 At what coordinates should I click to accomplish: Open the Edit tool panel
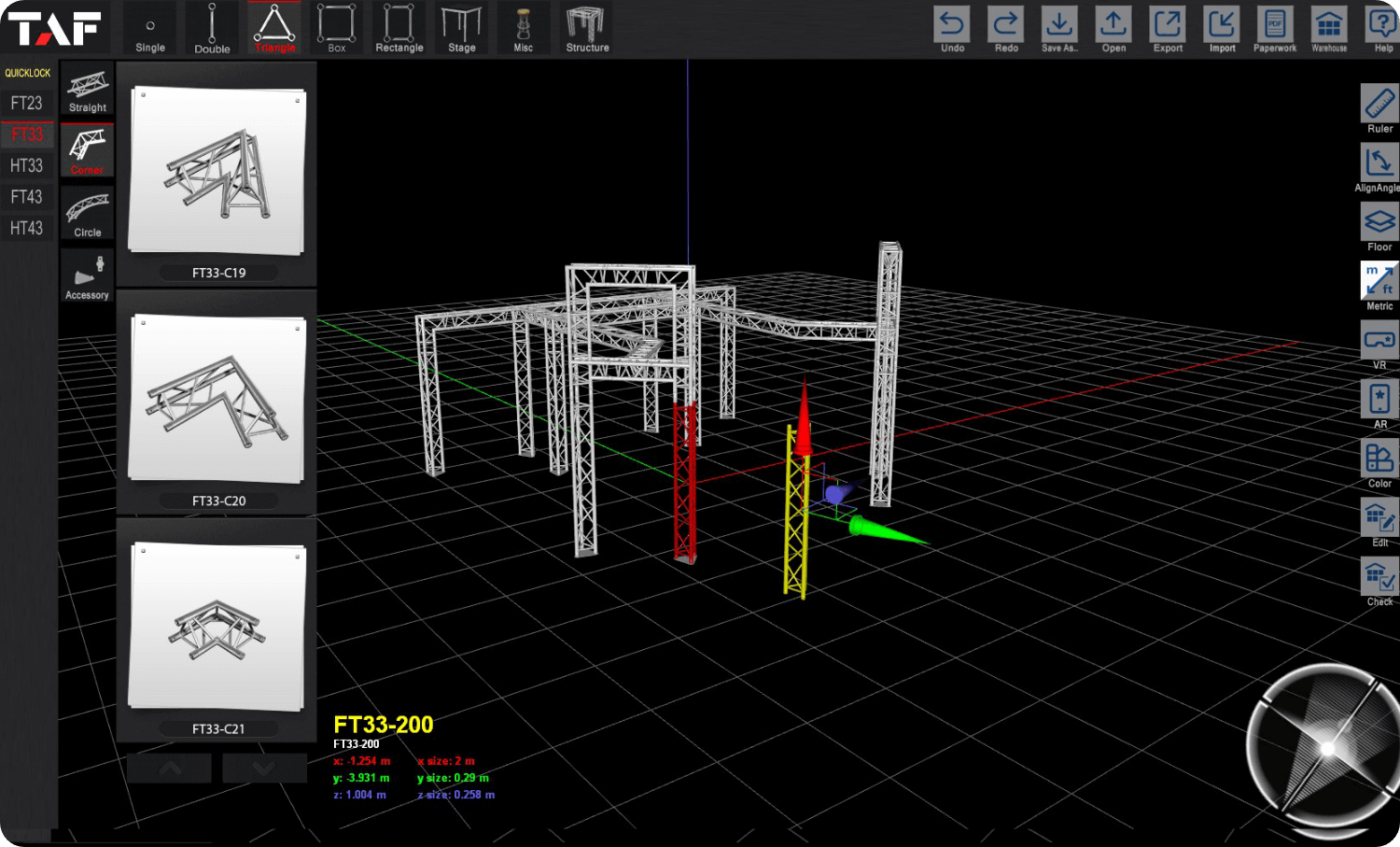[x=1379, y=520]
